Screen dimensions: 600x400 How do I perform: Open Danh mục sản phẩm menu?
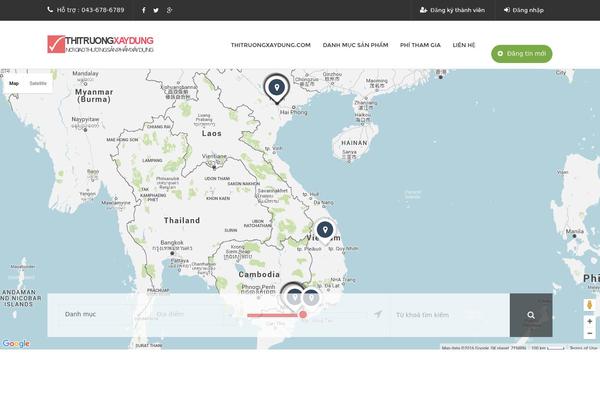[355, 45]
